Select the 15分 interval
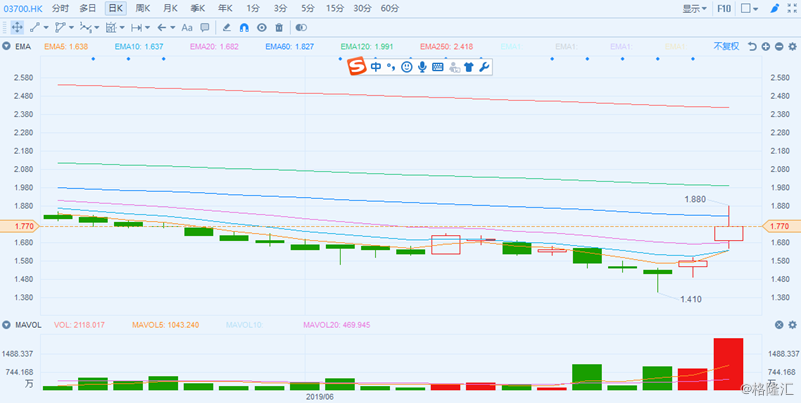 click(335, 8)
